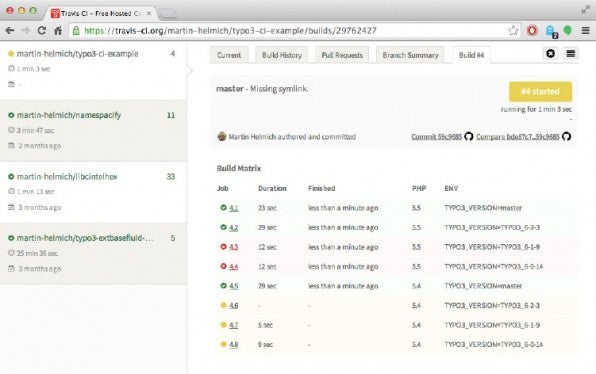Screen dimensions: 596x374
Task: Click the browser forward arrow
Action: coord(25,30)
